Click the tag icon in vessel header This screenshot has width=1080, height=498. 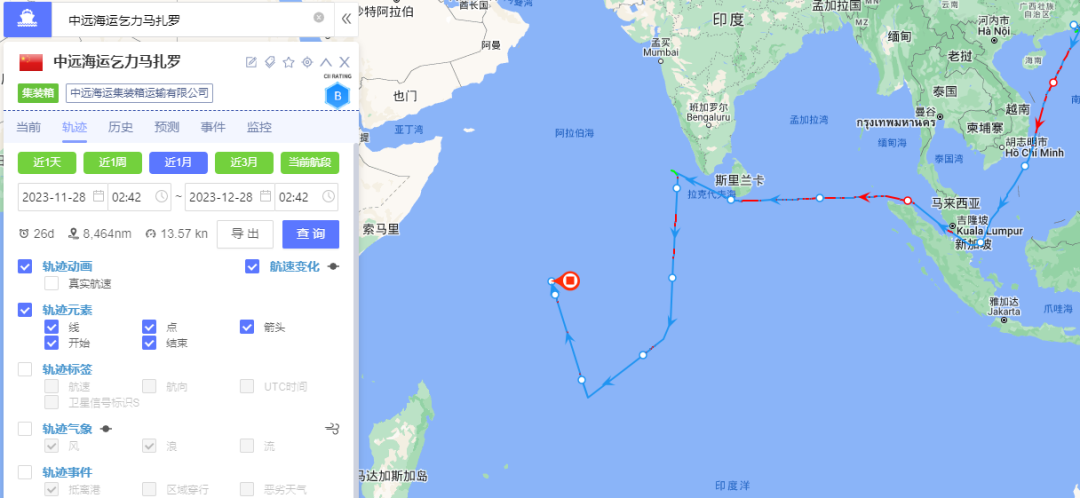tap(270, 63)
